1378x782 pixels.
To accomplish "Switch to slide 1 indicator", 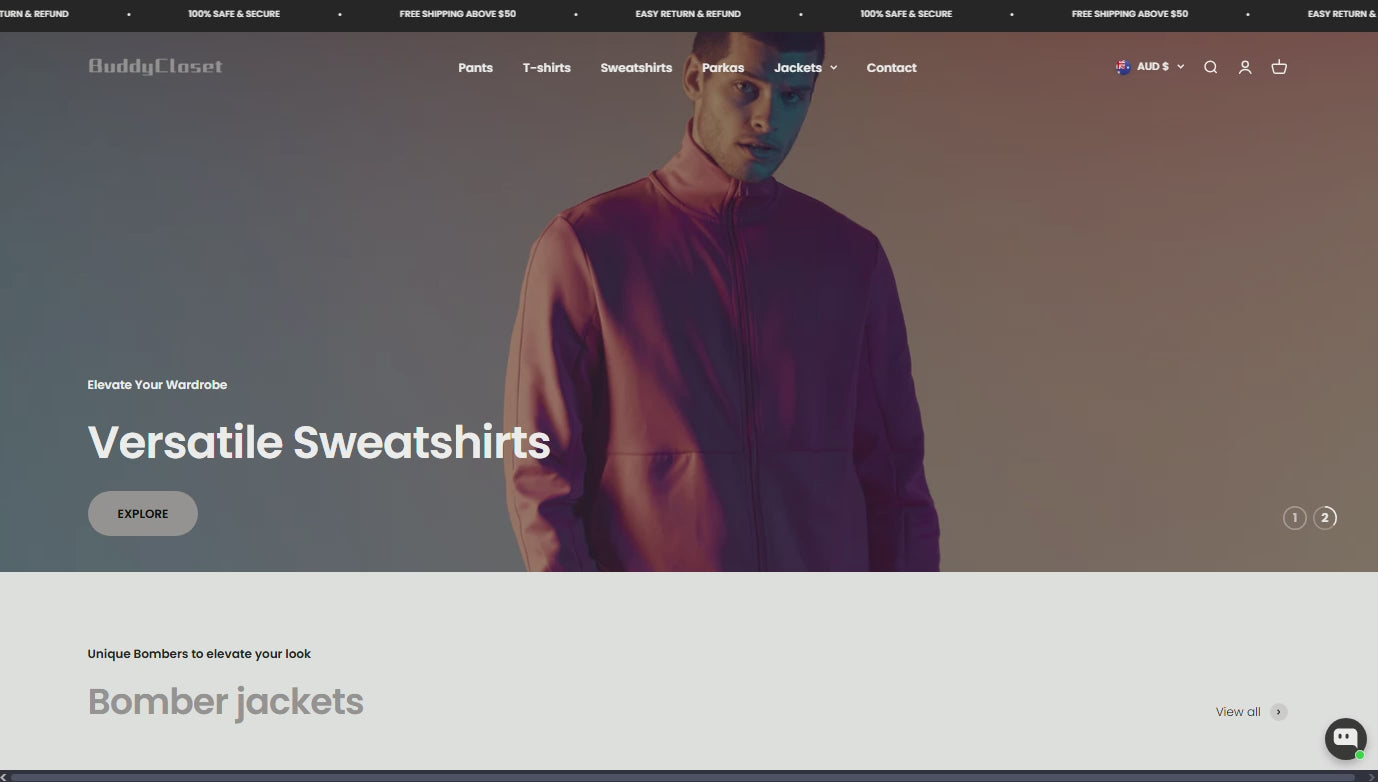I will tap(1295, 517).
